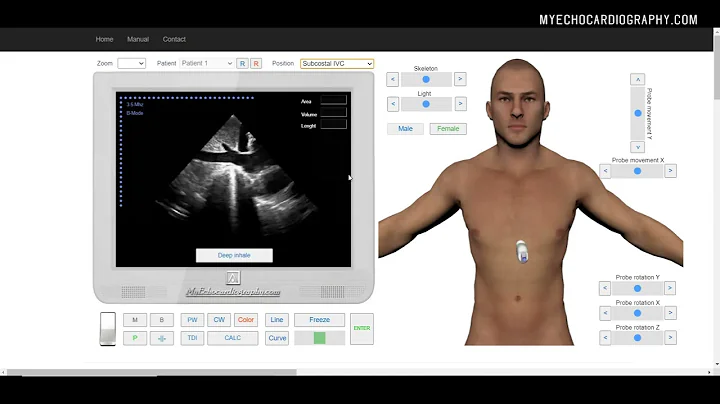Screen dimensions: 720x404
Task: Click the horizontal page scrollbar
Action: [152, 372]
